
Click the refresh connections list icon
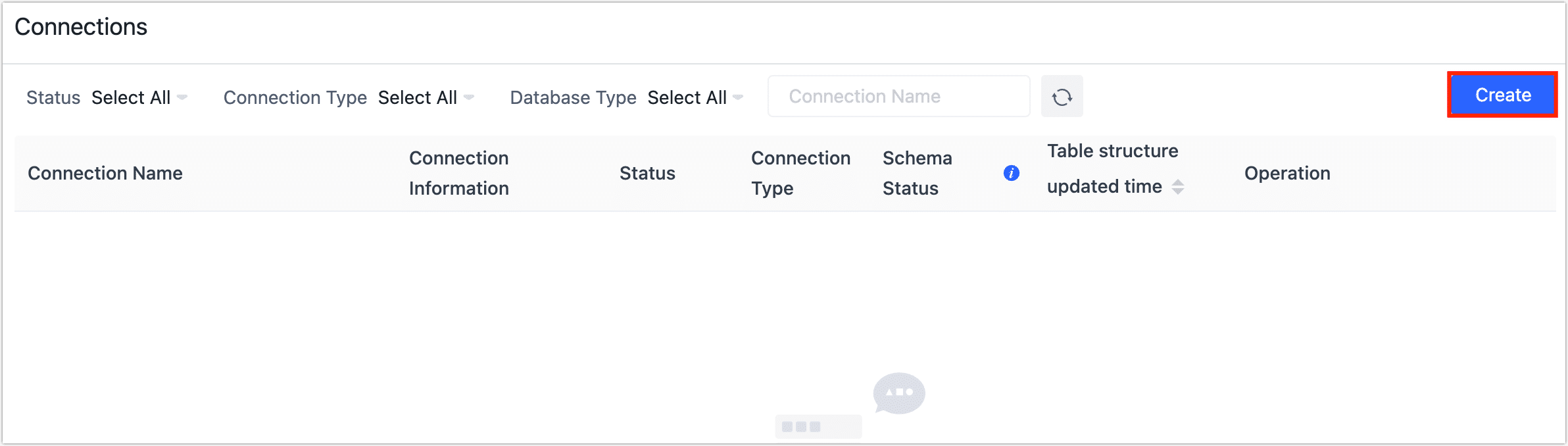coord(1062,97)
